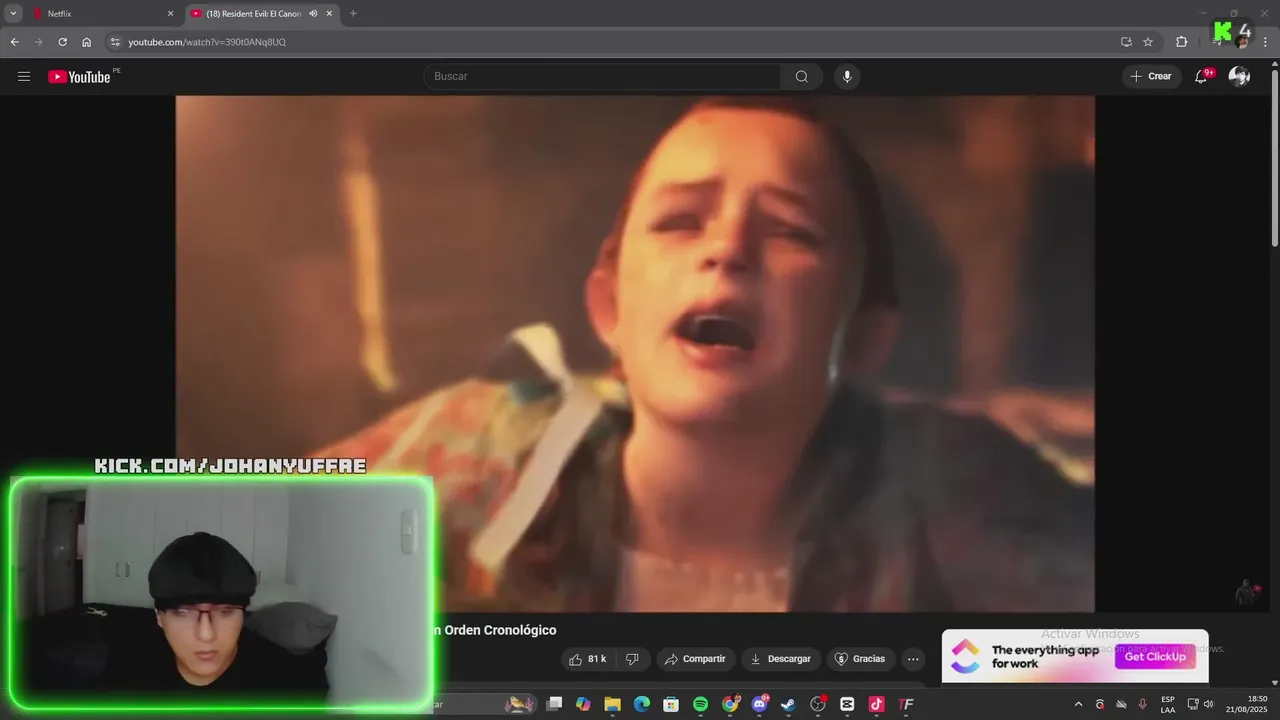Open Microsoft Edge from taskbar
The height and width of the screenshot is (720, 1280).
642,704
